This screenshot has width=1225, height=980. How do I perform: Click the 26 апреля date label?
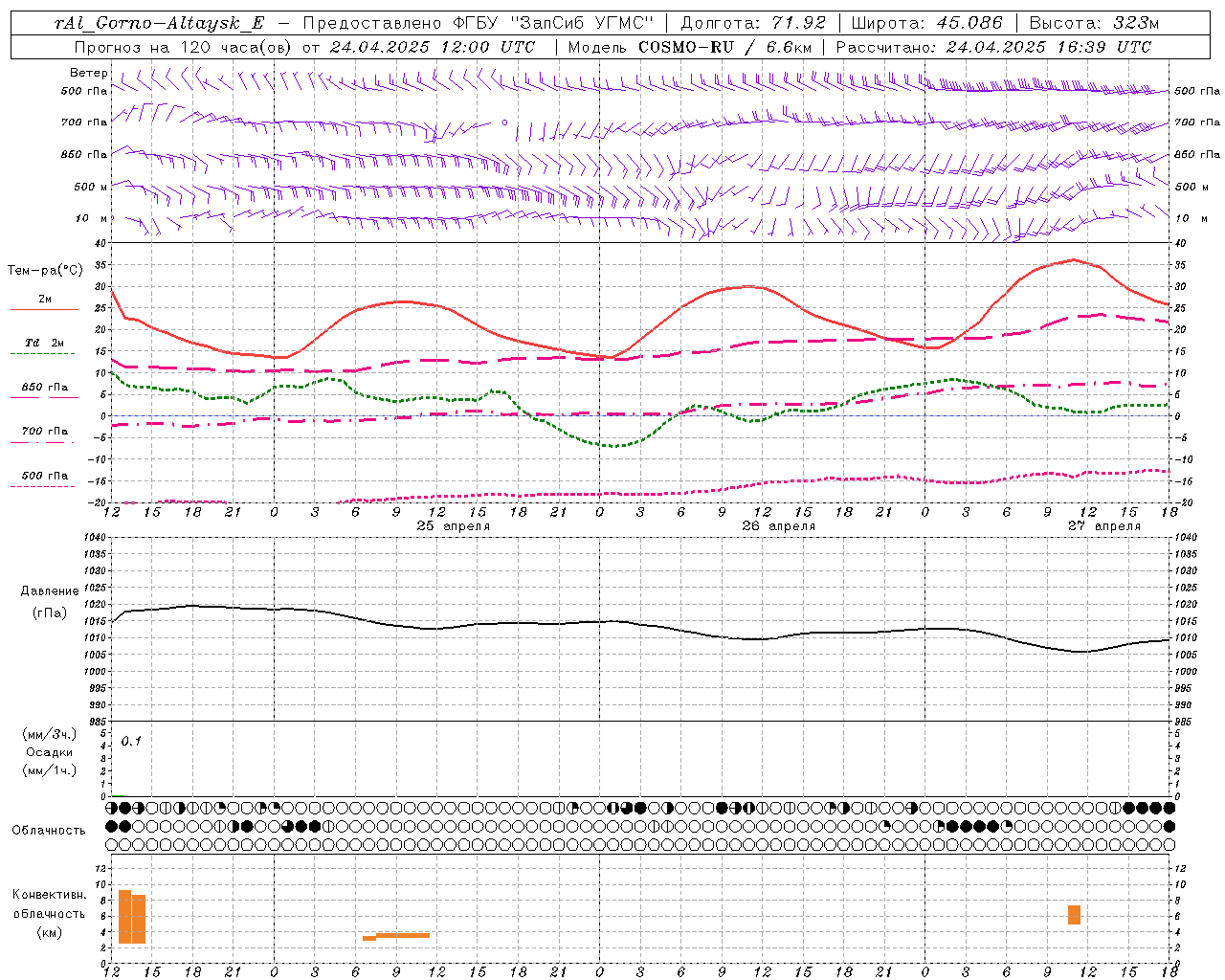point(779,526)
